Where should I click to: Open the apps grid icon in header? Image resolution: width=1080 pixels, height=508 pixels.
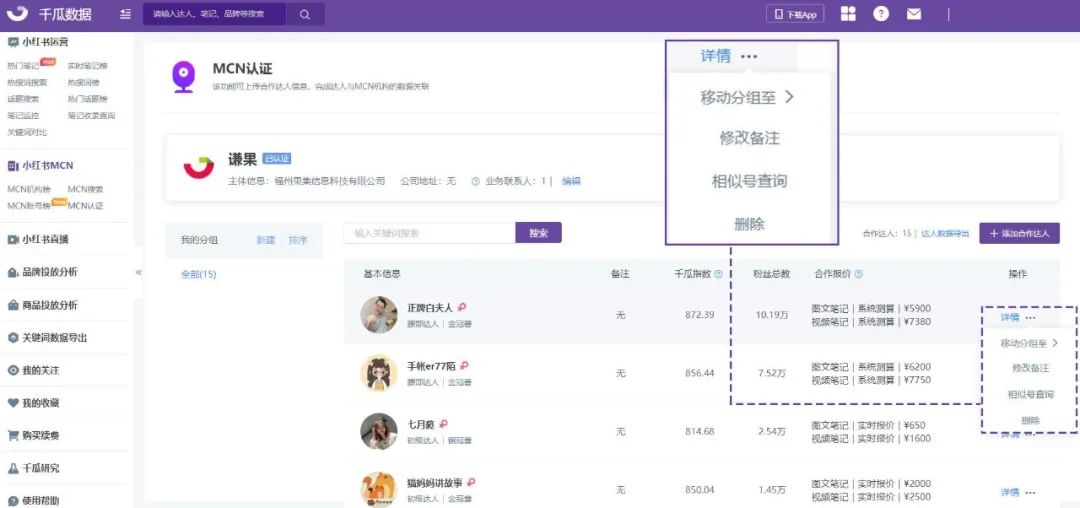point(848,14)
